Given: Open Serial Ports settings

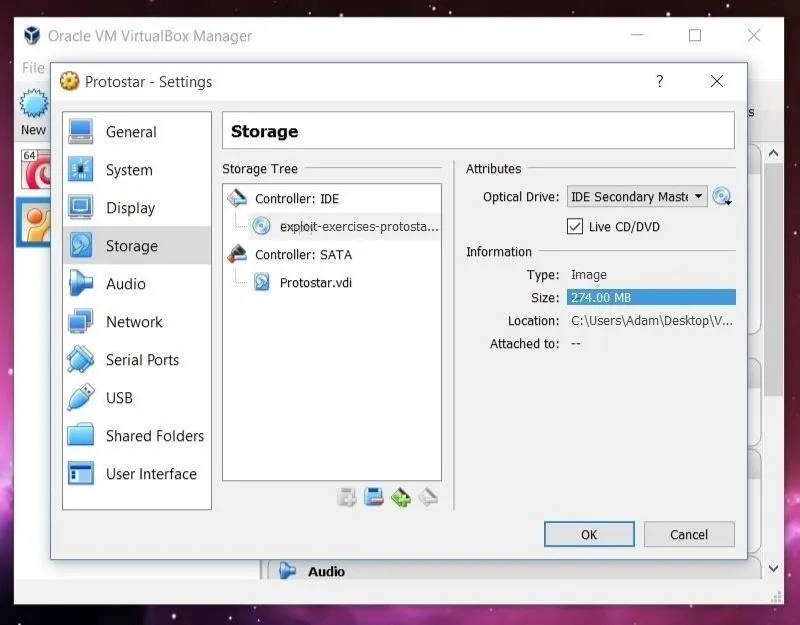Looking at the screenshot, I should [x=137, y=360].
